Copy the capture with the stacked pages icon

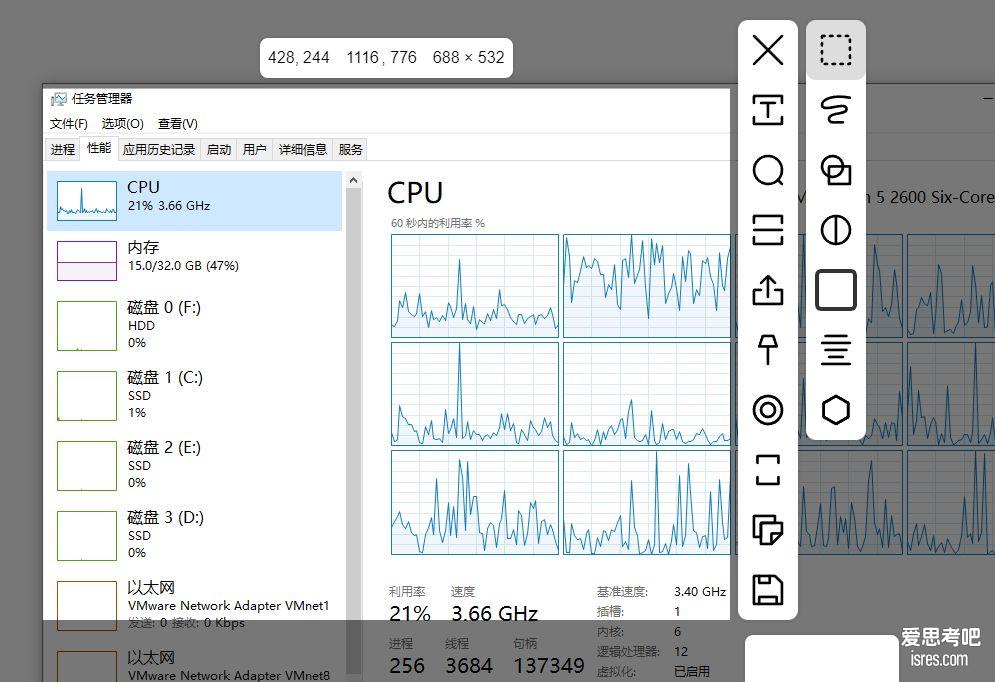pos(768,530)
